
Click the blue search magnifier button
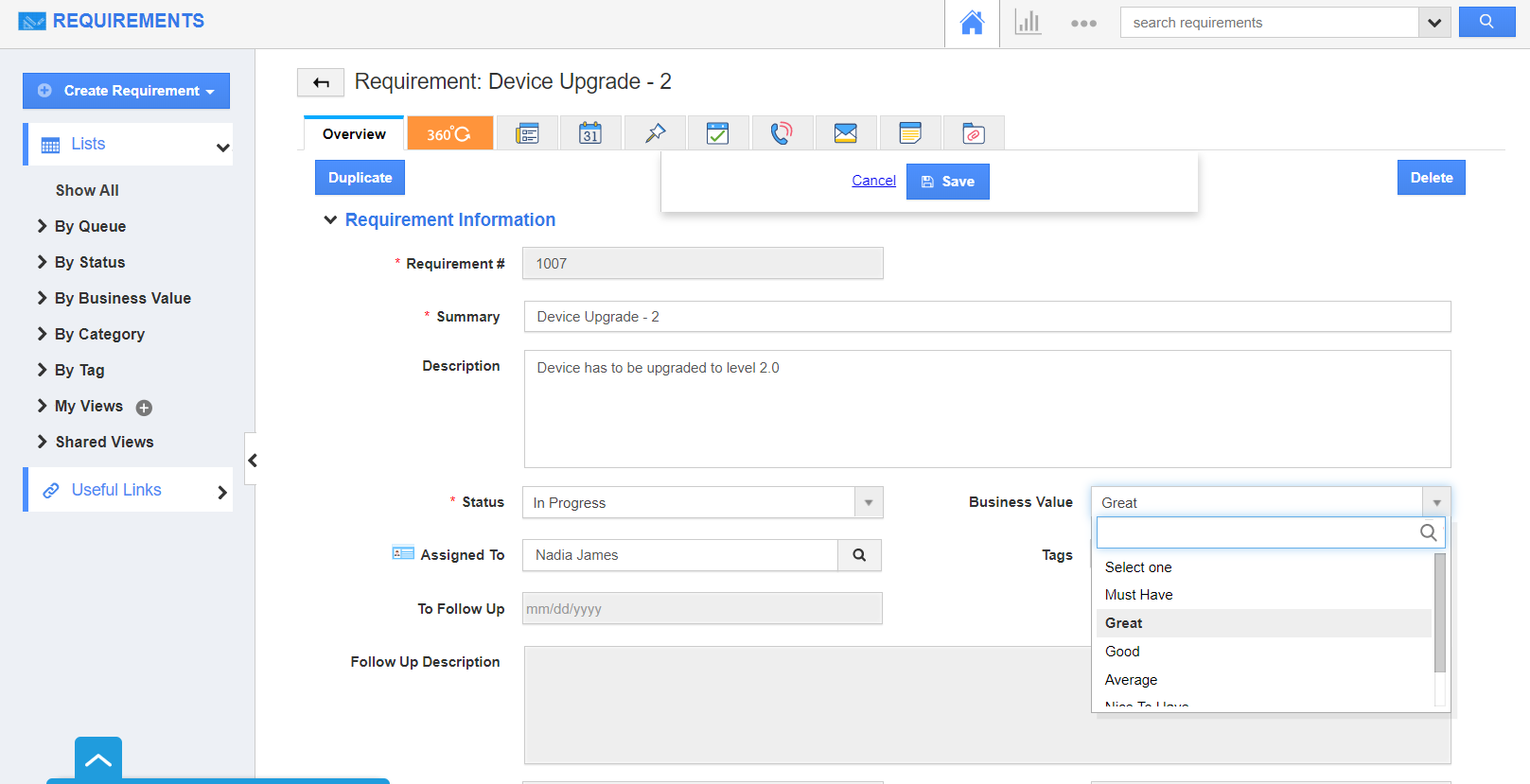pos(1486,22)
